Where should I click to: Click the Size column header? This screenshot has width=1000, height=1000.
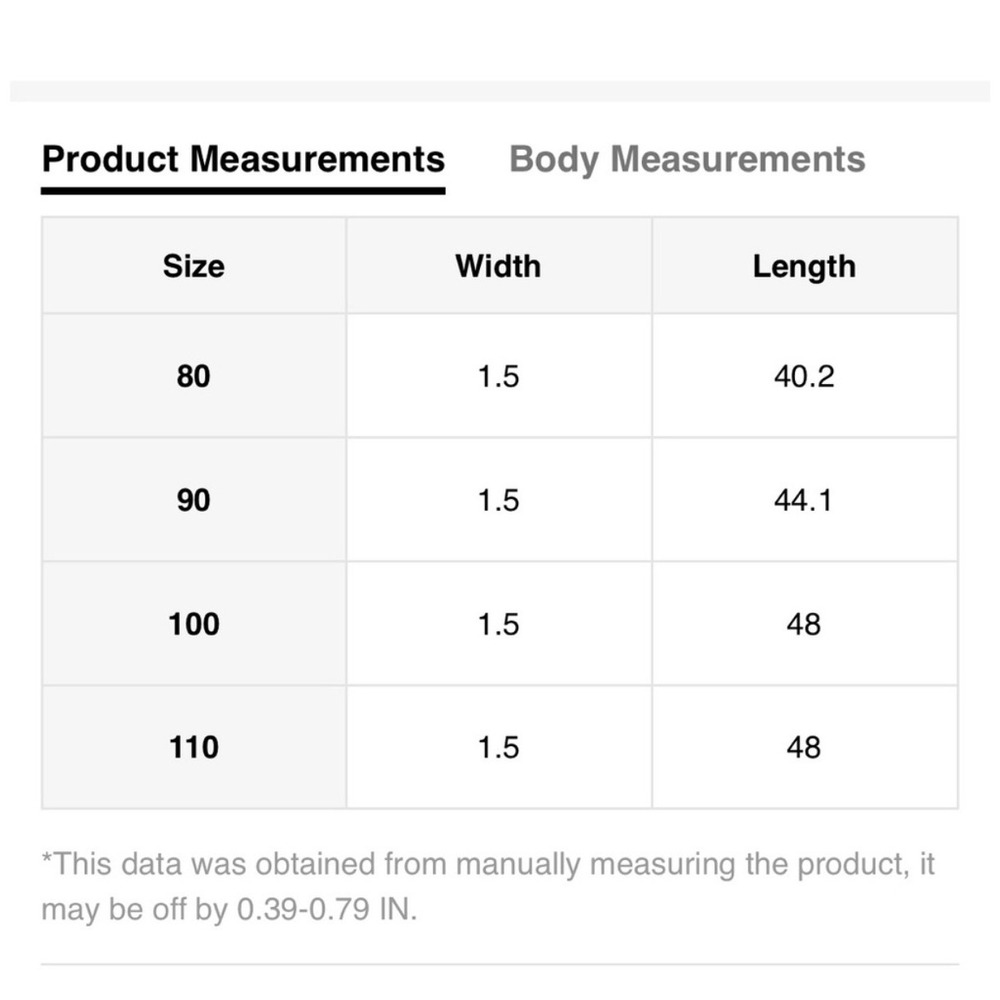[x=194, y=266]
